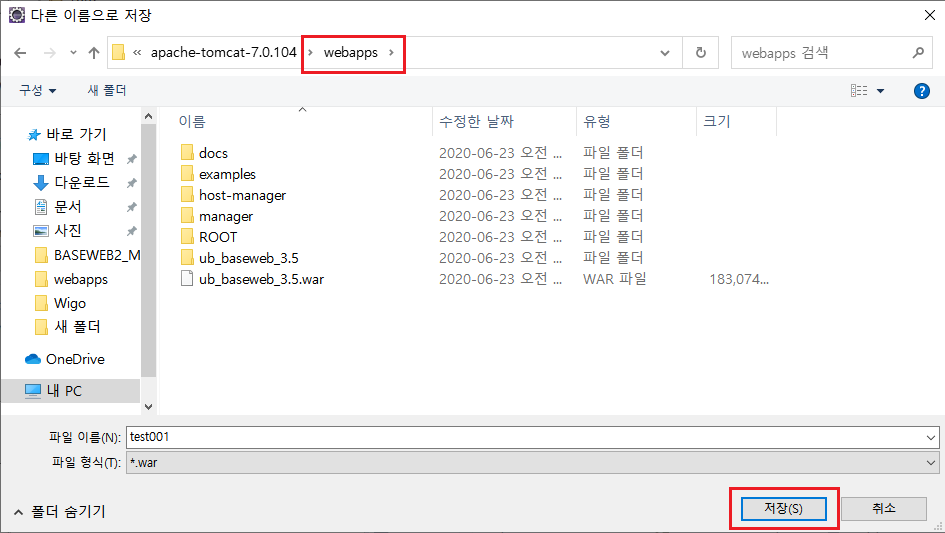Show hidden path segments via double chevron
This screenshot has width=945, height=533.
pyautogui.click(x=137, y=52)
